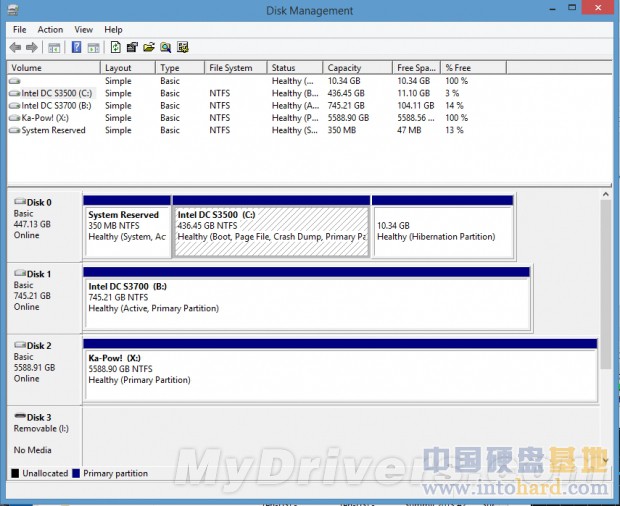This screenshot has width=620, height=506.
Task: Click the 745.21 GB size under Disk 1
Action: (x=32, y=296)
